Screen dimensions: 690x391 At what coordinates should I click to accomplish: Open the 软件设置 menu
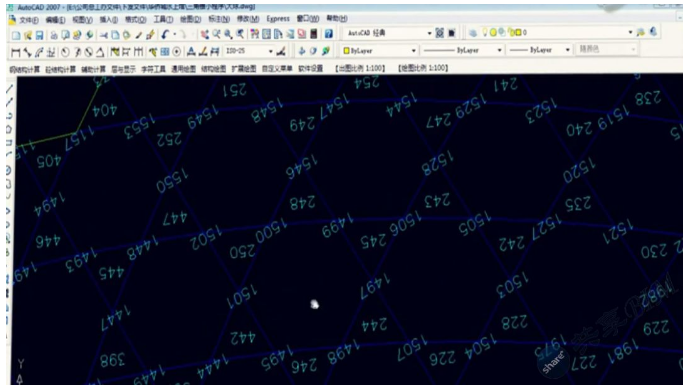point(311,69)
